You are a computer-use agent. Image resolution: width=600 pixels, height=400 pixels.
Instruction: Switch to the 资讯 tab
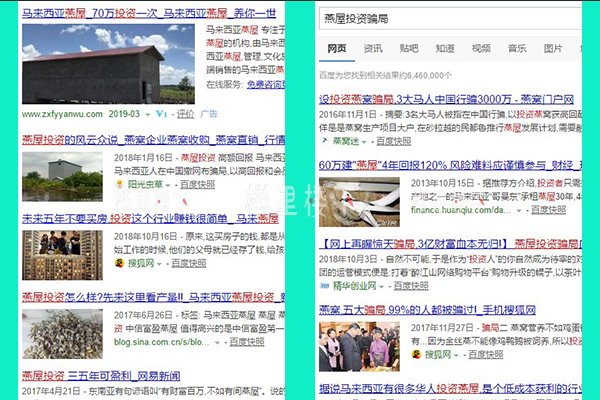coord(373,49)
